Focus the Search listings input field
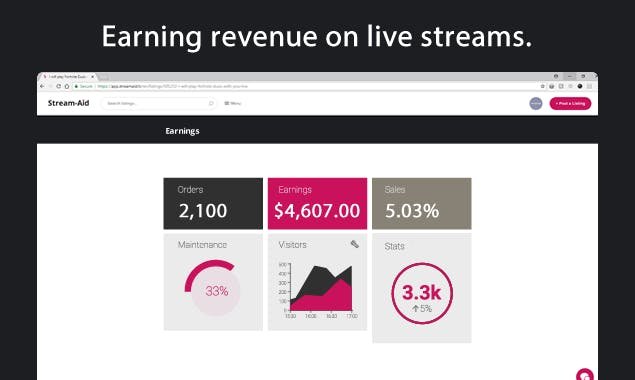The image size is (635, 380). point(158,104)
